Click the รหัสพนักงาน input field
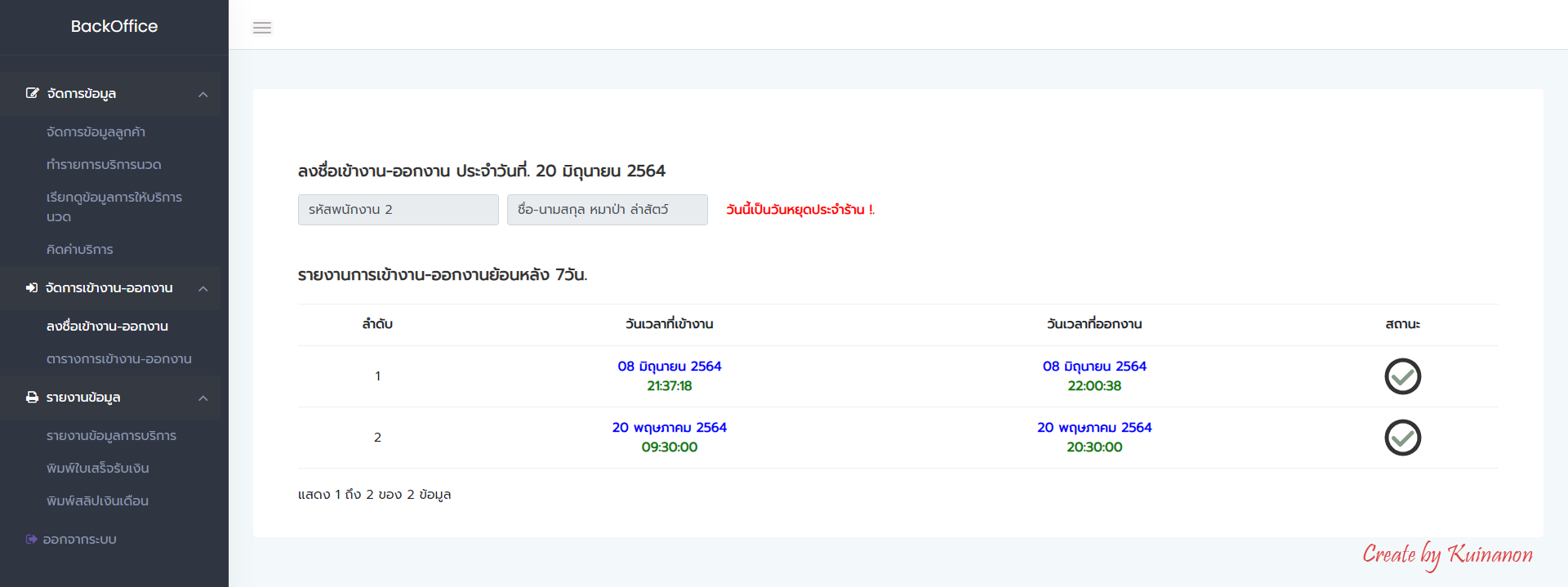 398,210
